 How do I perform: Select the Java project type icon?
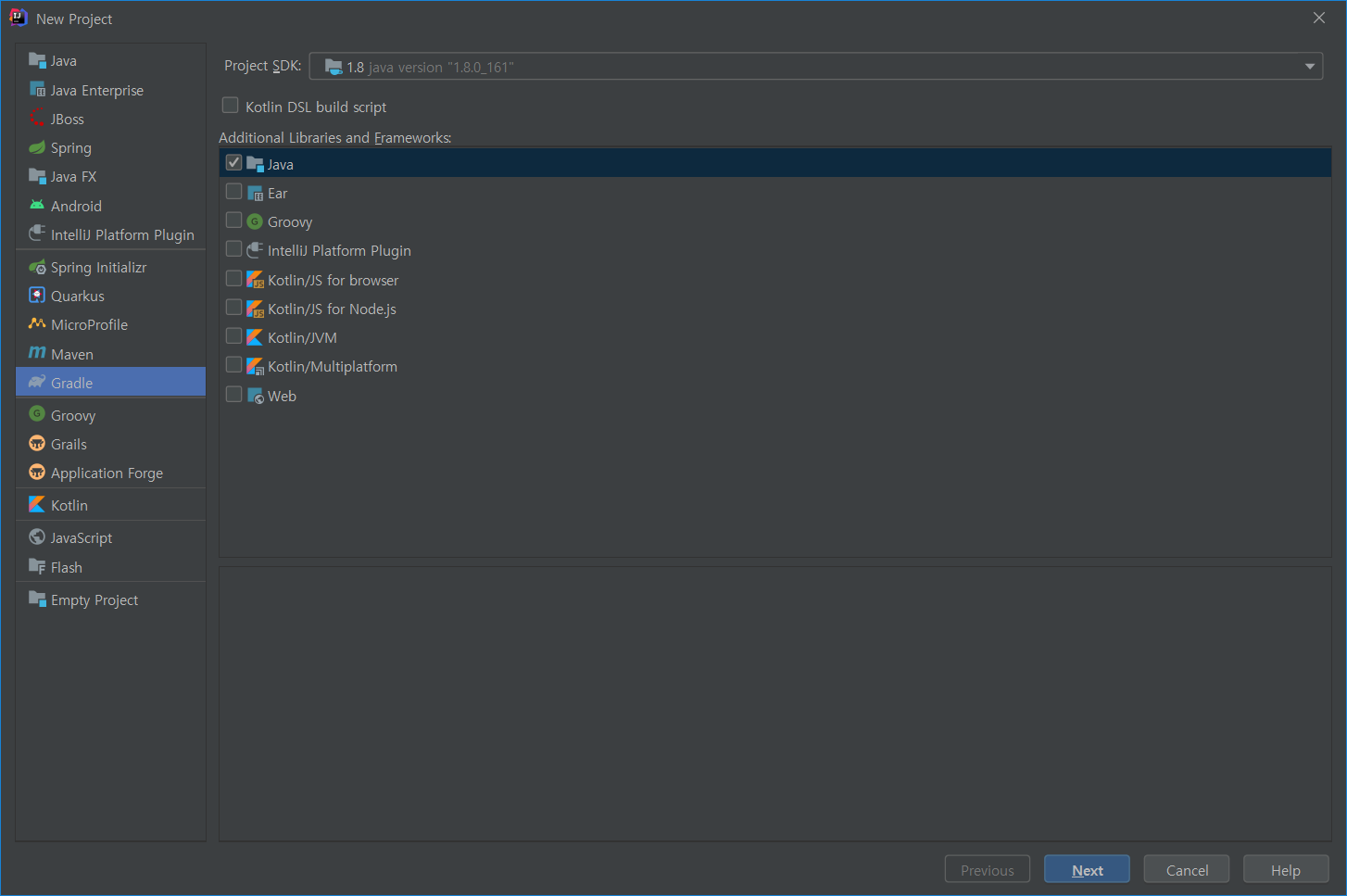(37, 60)
